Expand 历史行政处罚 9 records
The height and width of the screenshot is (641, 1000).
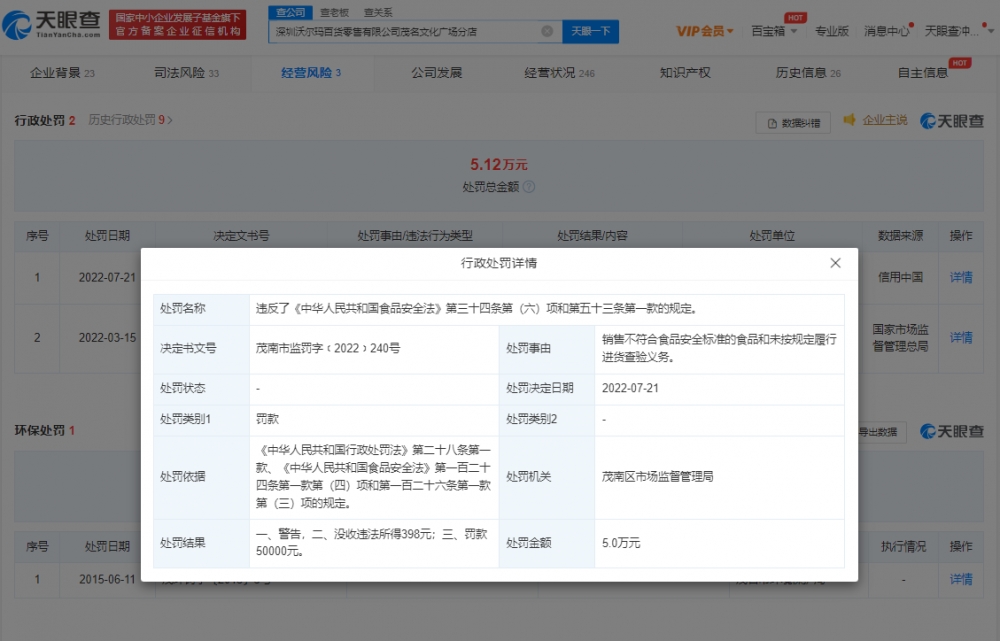pyautogui.click(x=131, y=120)
